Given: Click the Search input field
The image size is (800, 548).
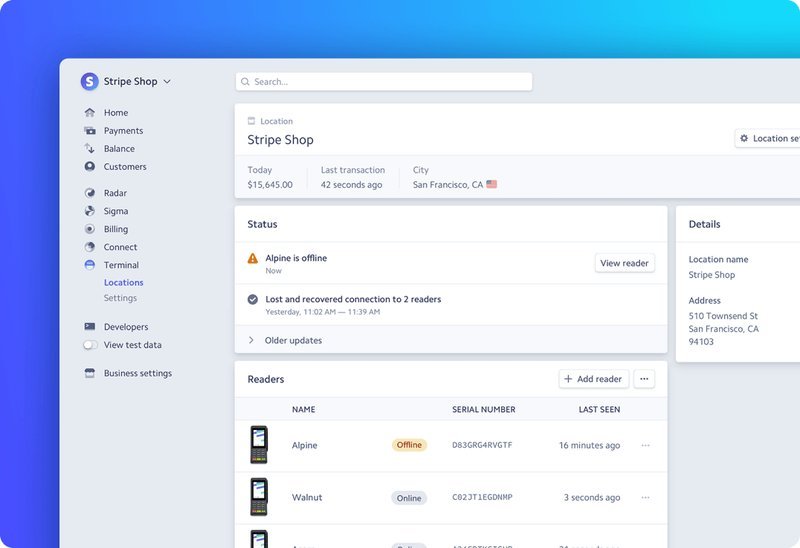Looking at the screenshot, I should pyautogui.click(x=384, y=82).
